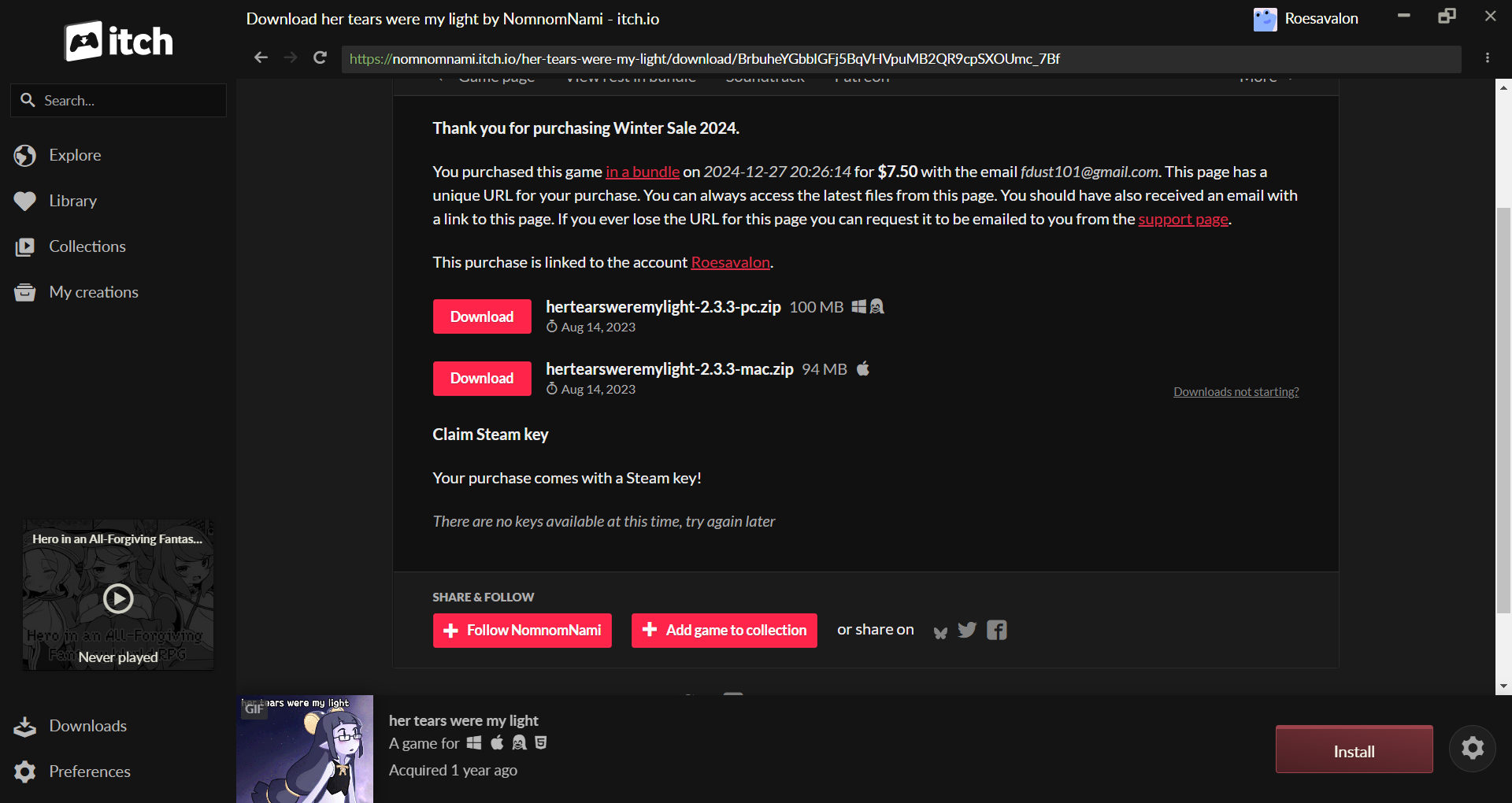This screenshot has width=1512, height=803.
Task: Click the hertearsweremylight-2.3.3-mac.zip file name
Action: 670,369
